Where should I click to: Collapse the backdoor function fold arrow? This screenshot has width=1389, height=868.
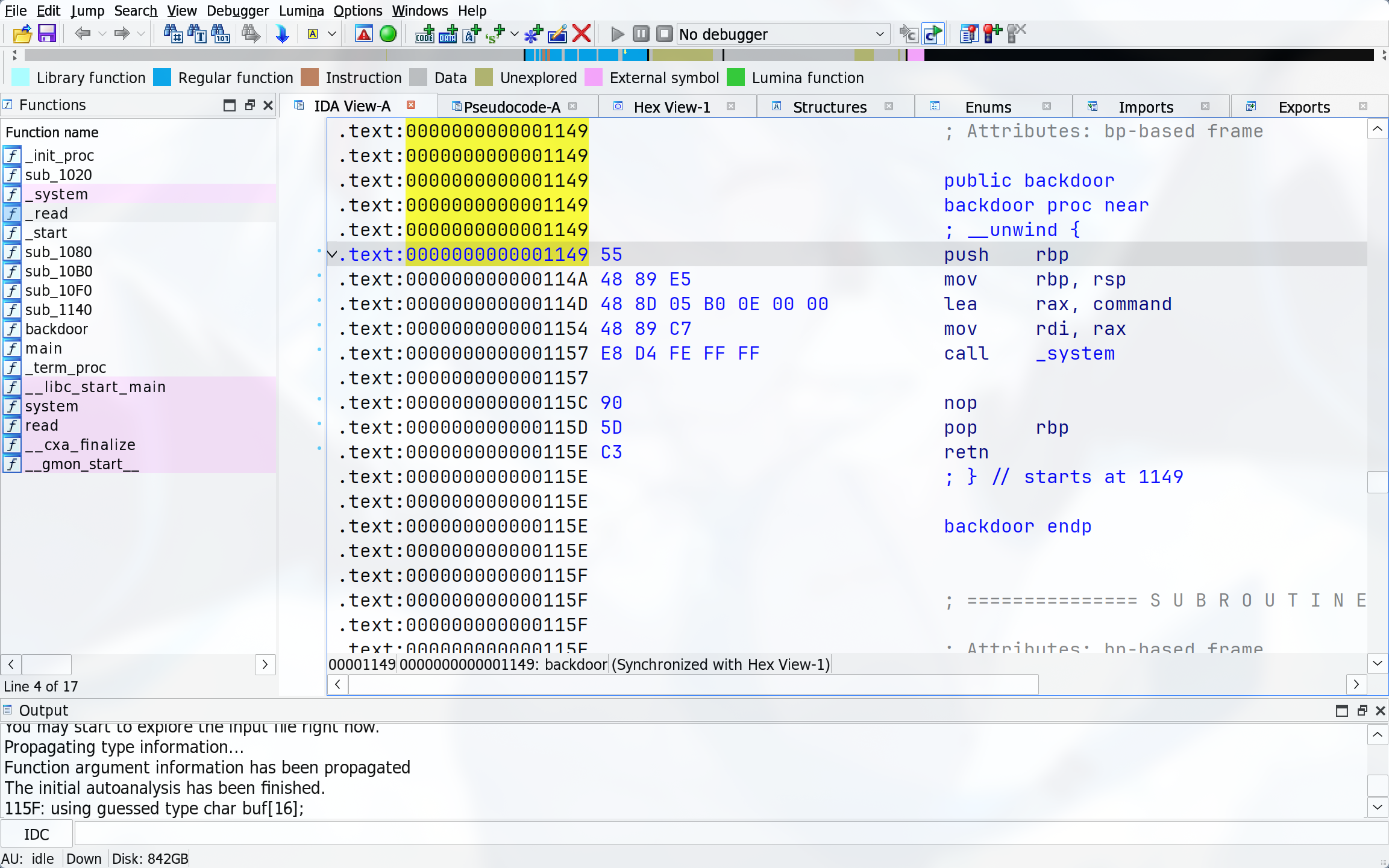click(x=332, y=254)
